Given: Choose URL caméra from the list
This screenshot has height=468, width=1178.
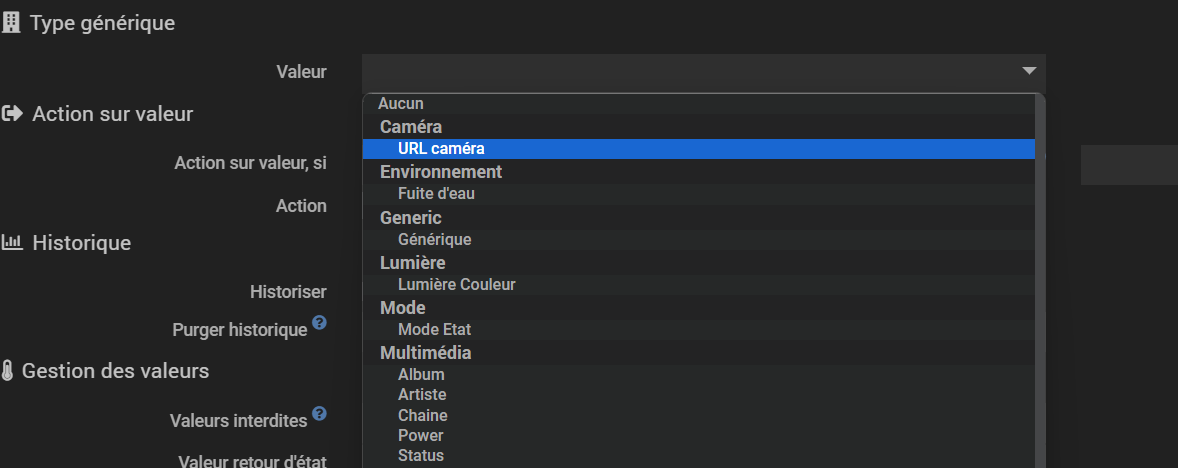Looking at the screenshot, I should (441, 148).
